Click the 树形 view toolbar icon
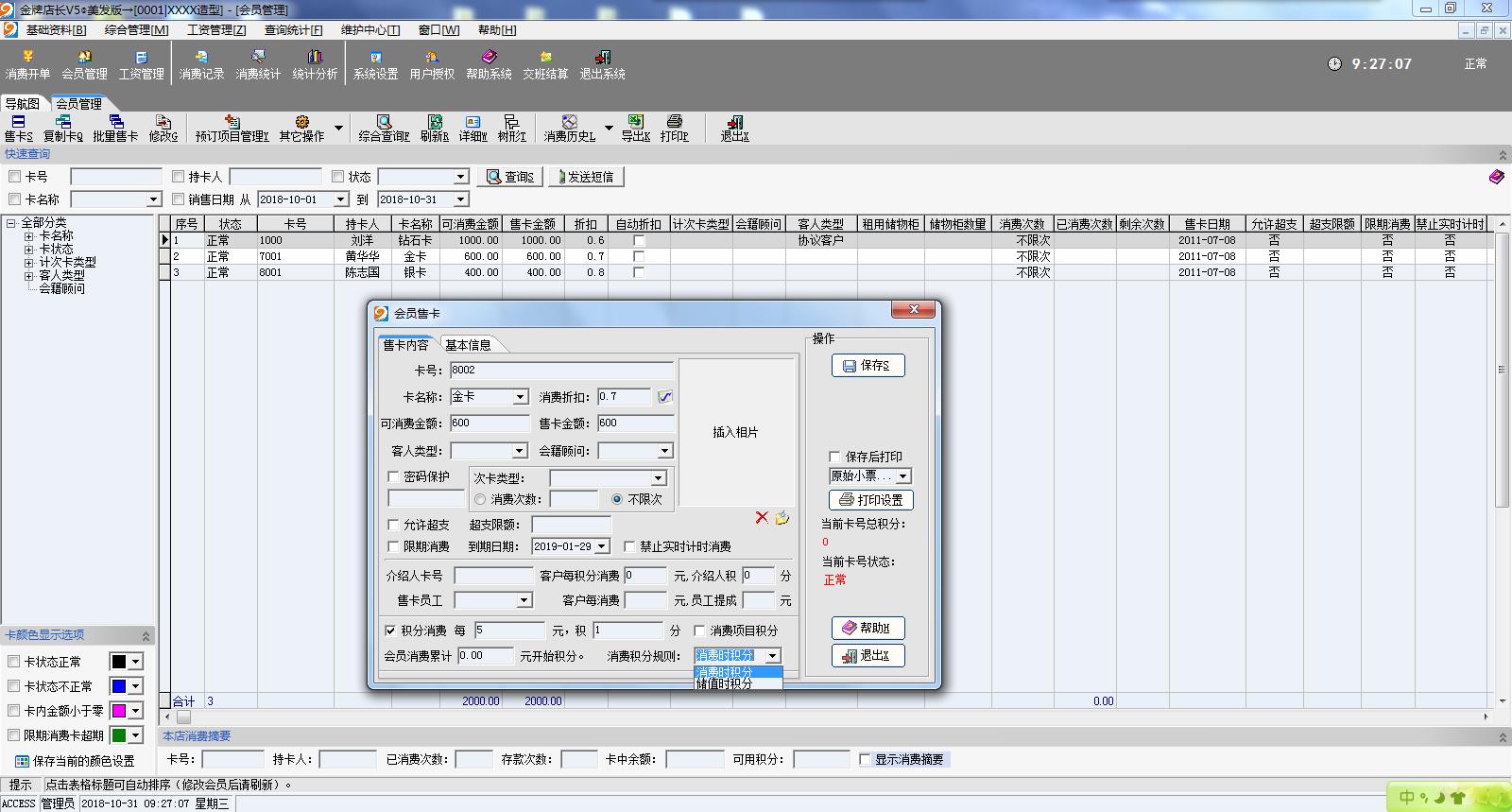This screenshot has height=812, width=1512. tap(511, 129)
